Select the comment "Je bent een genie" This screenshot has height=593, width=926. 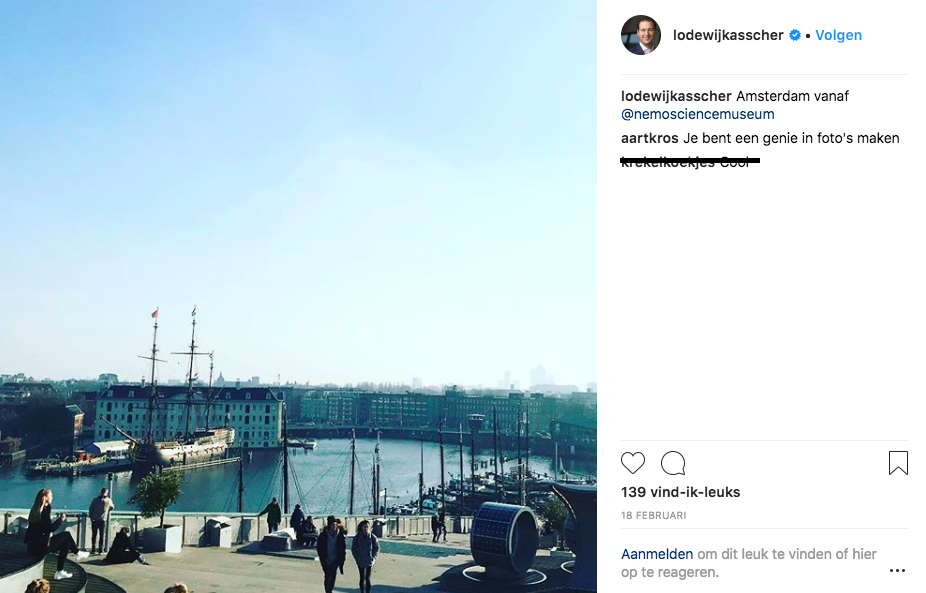791,138
